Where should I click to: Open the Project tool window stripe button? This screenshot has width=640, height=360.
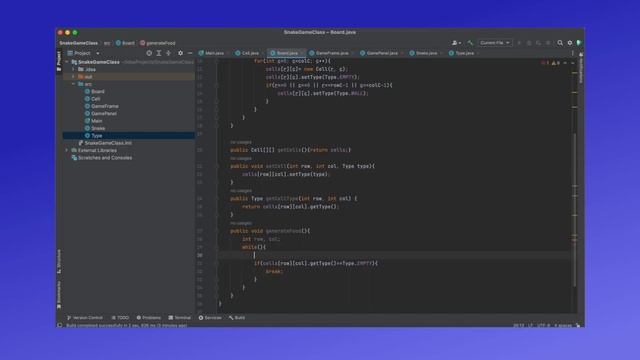pos(59,61)
